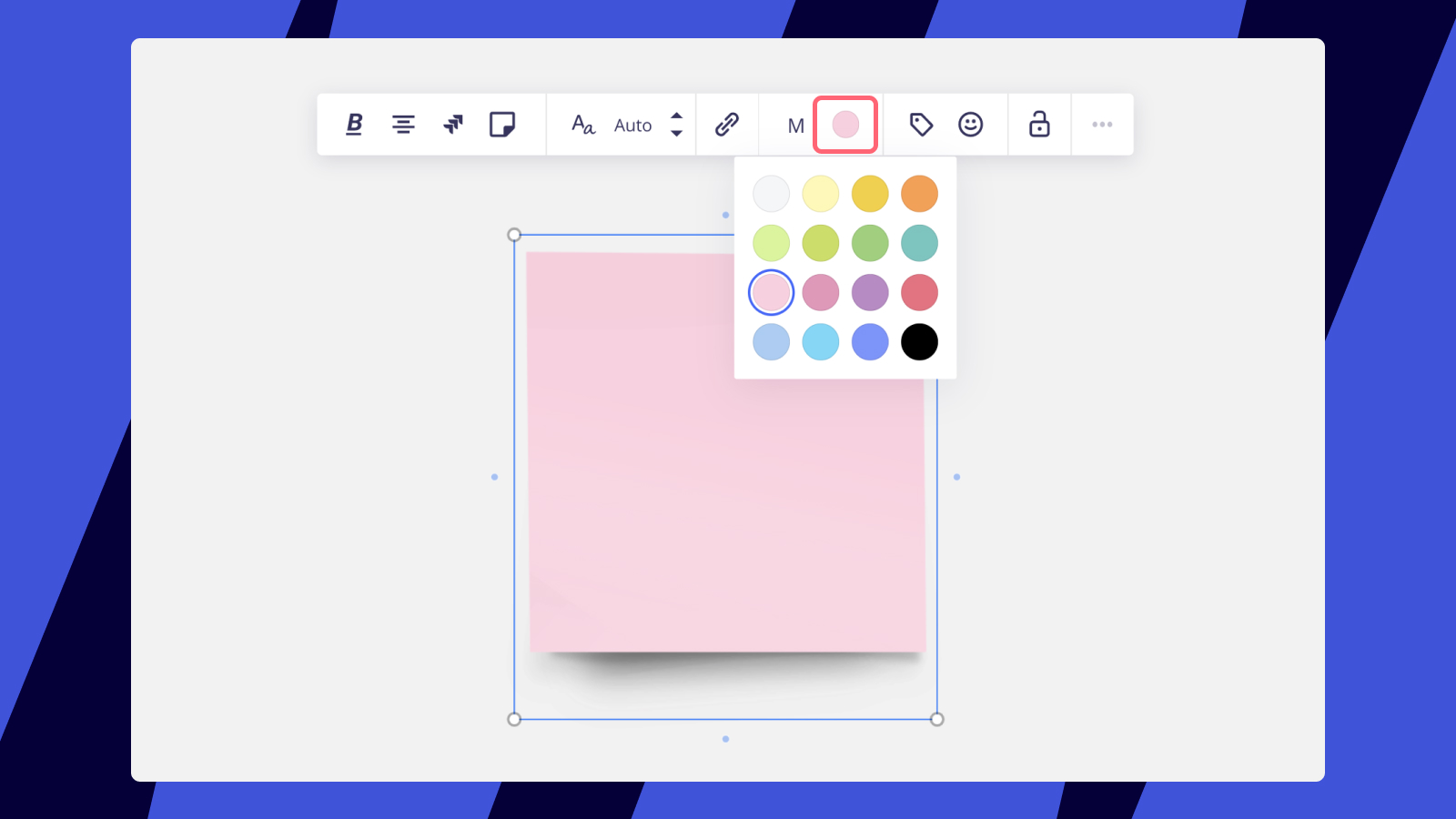Open the text alignment options
The height and width of the screenshot is (819, 1456).
pos(403,125)
